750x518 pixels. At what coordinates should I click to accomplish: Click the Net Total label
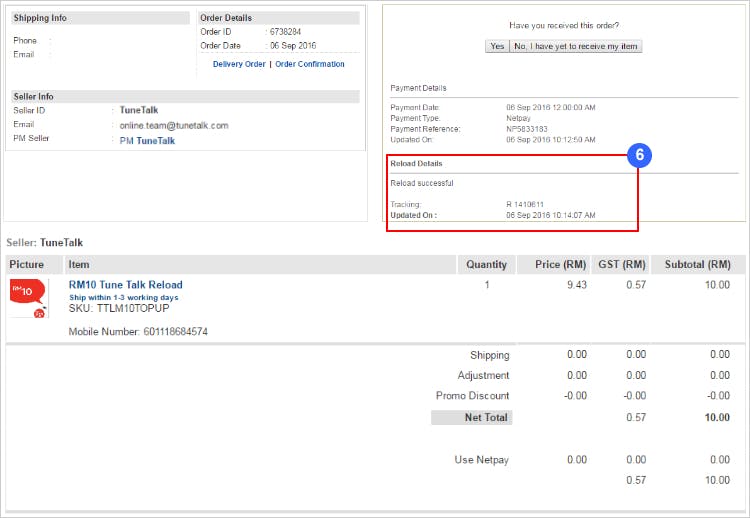472,418
